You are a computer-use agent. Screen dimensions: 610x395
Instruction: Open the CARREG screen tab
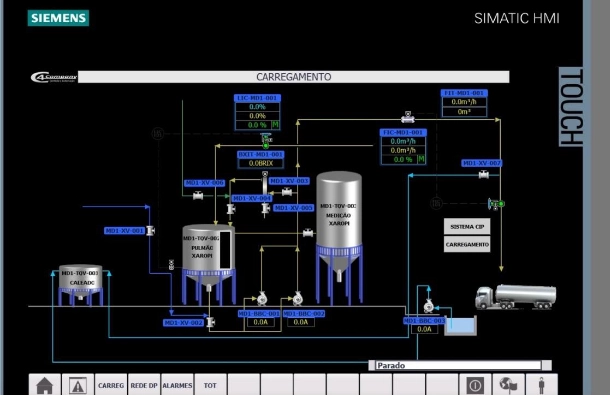[111, 385]
